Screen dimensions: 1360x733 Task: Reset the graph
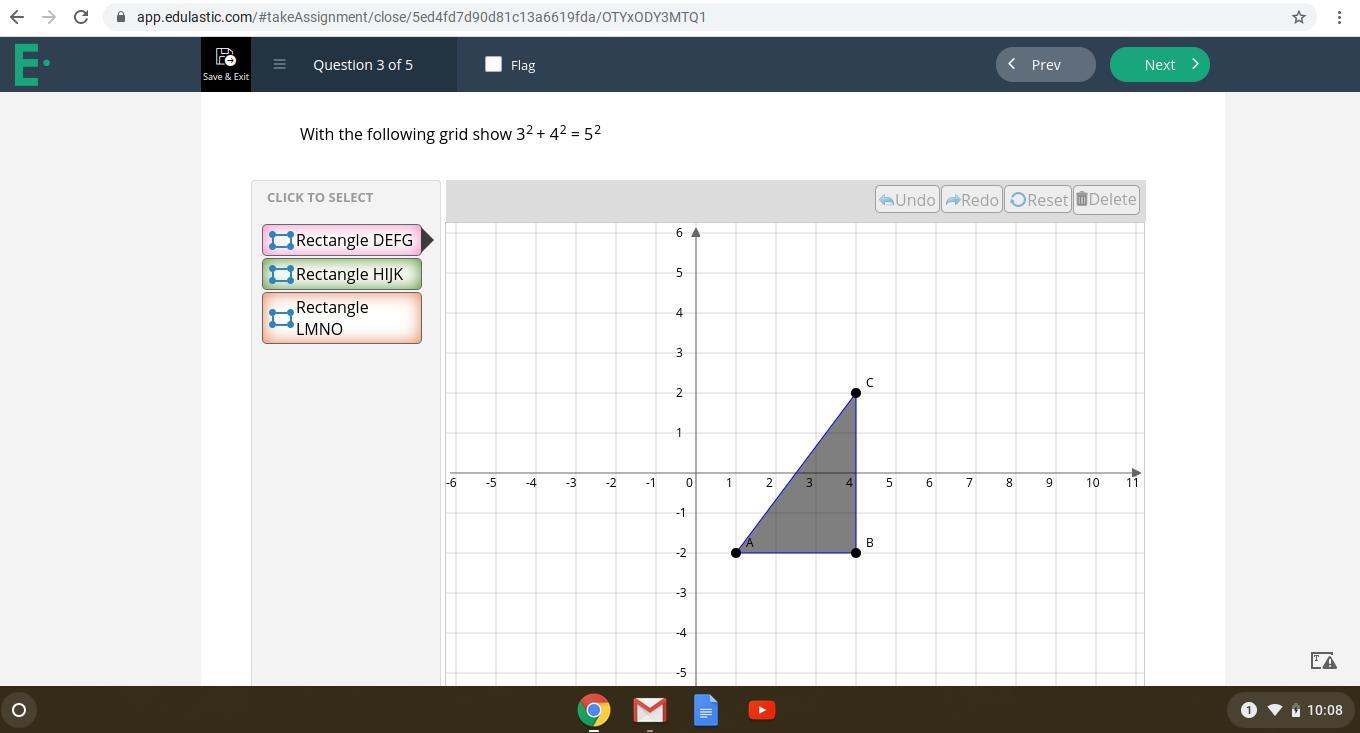(1038, 199)
